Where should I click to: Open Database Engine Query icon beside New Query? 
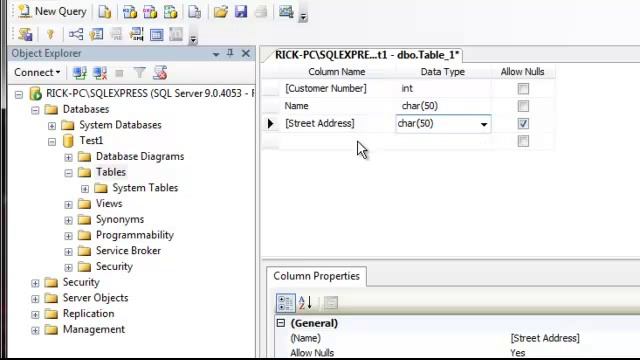pyautogui.click(x=105, y=12)
